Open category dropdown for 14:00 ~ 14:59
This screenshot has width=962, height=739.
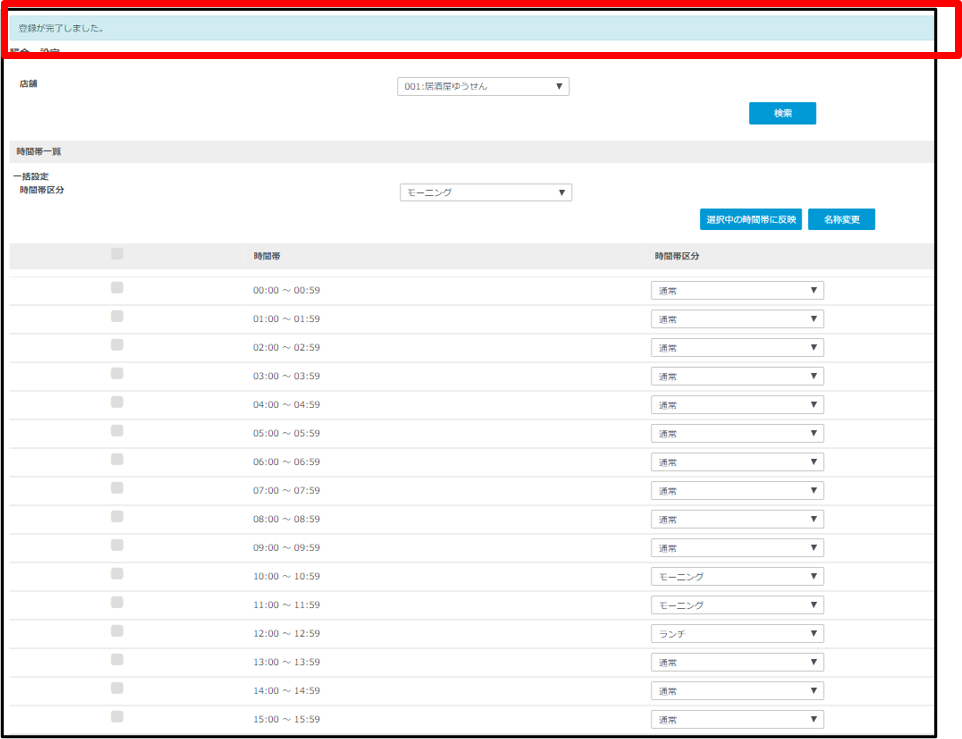737,691
